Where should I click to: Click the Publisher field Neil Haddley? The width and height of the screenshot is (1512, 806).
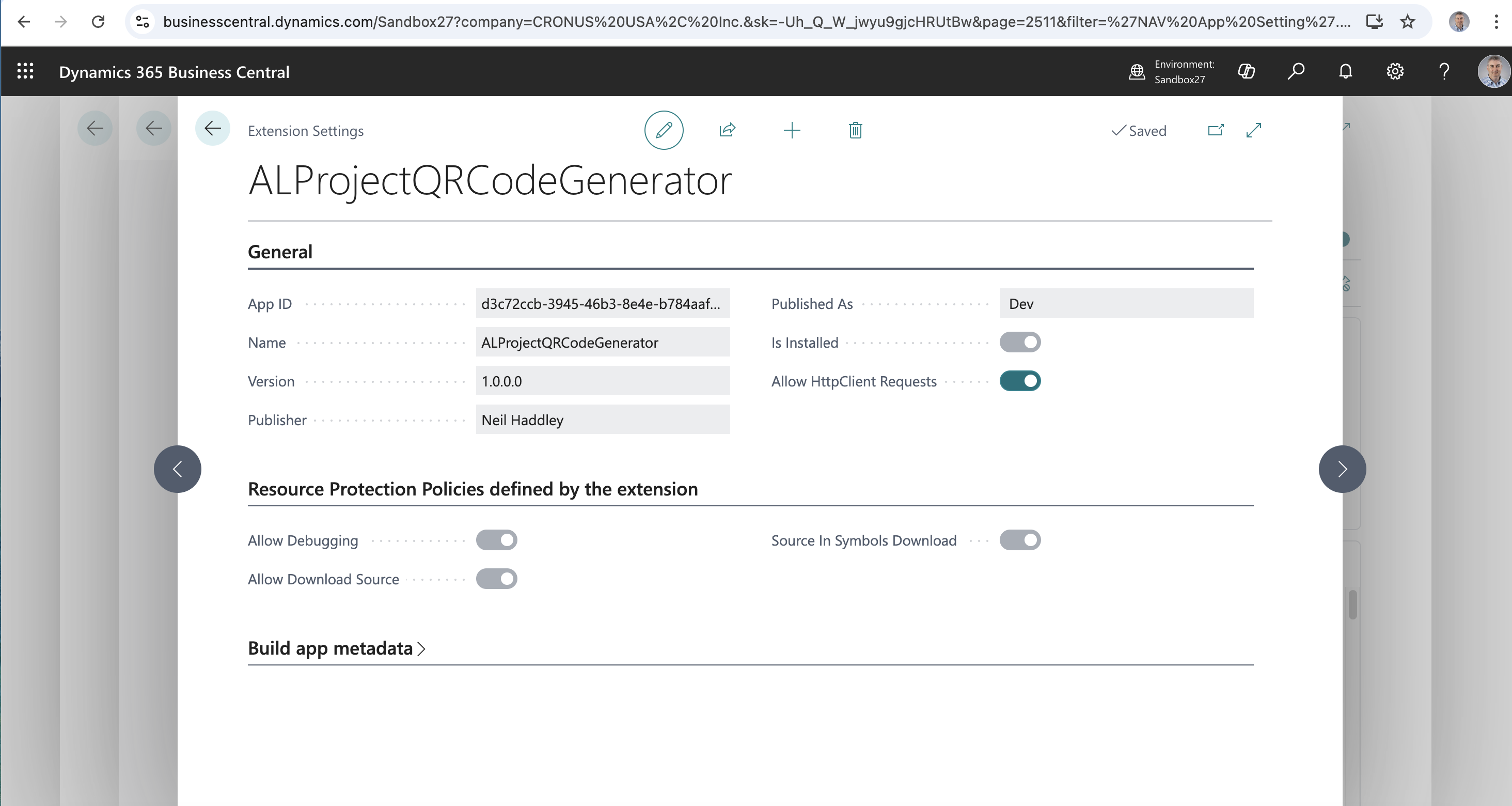point(603,420)
